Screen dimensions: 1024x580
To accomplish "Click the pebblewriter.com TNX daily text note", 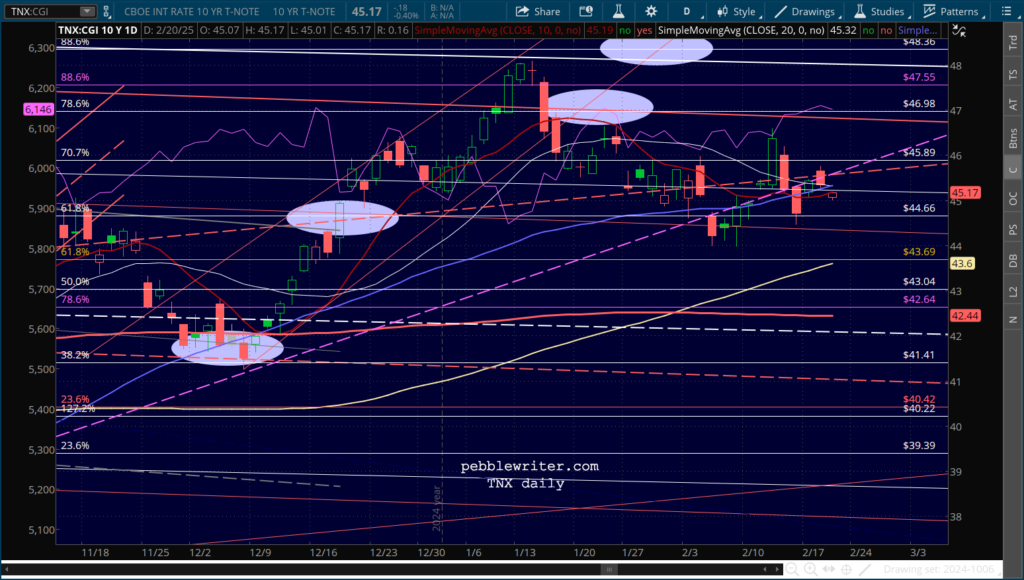I will click(529, 475).
